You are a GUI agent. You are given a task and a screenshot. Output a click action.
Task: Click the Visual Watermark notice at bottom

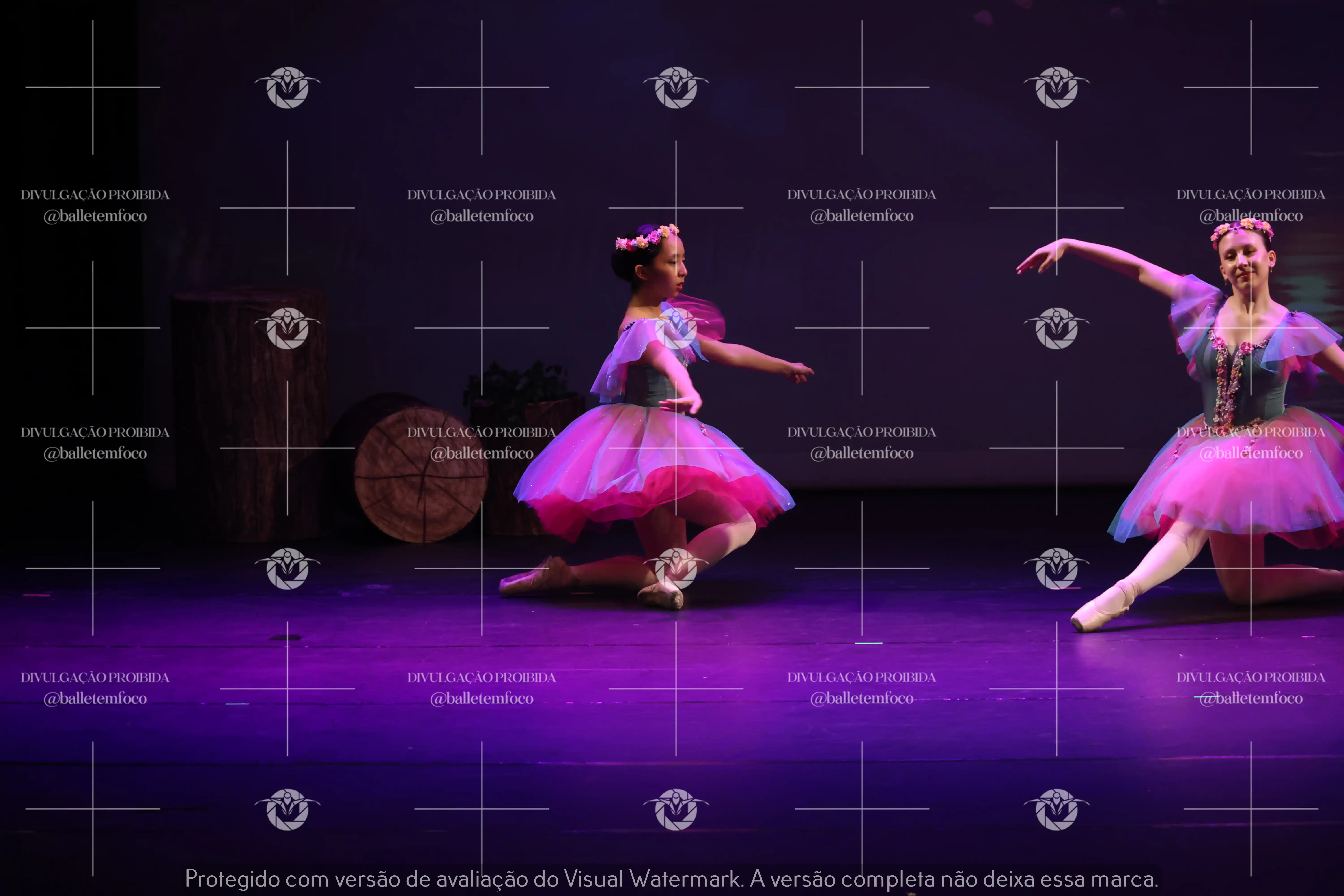671,879
